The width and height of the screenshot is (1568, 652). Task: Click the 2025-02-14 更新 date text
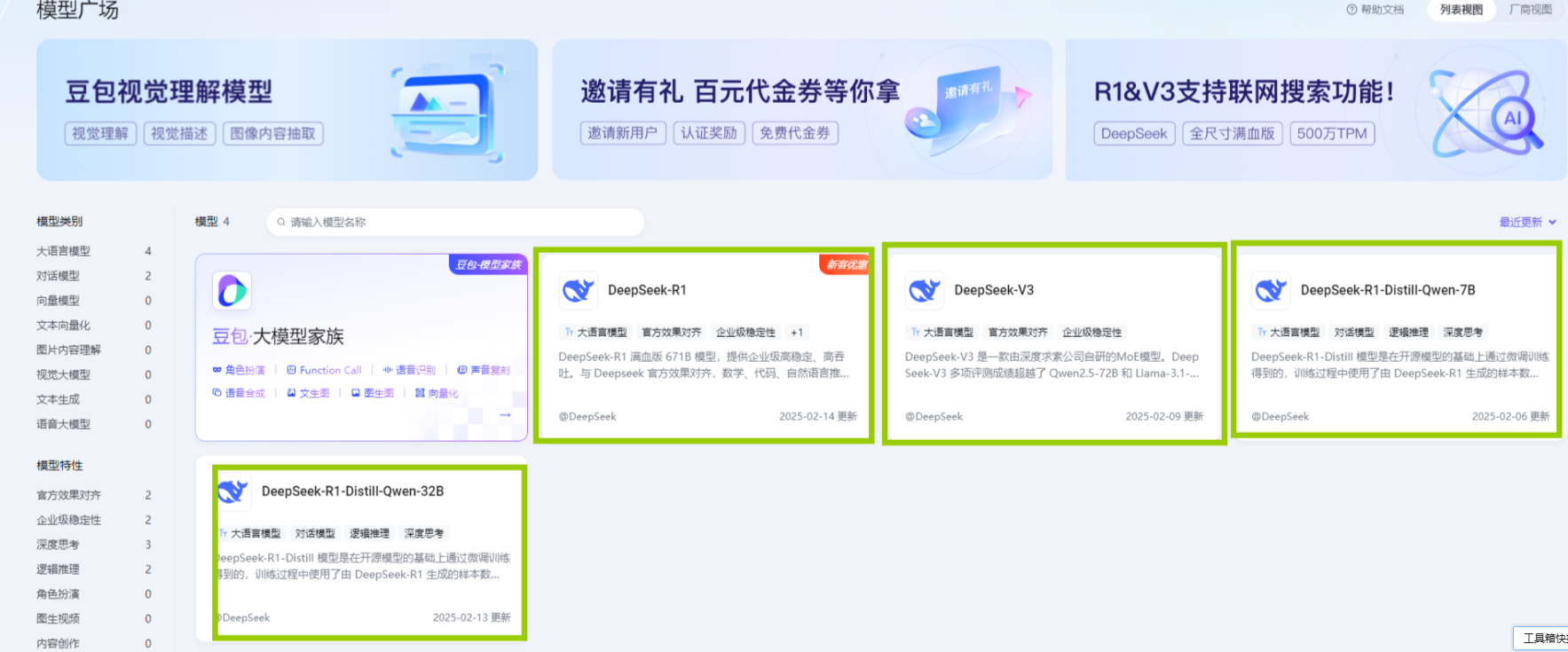(817, 416)
